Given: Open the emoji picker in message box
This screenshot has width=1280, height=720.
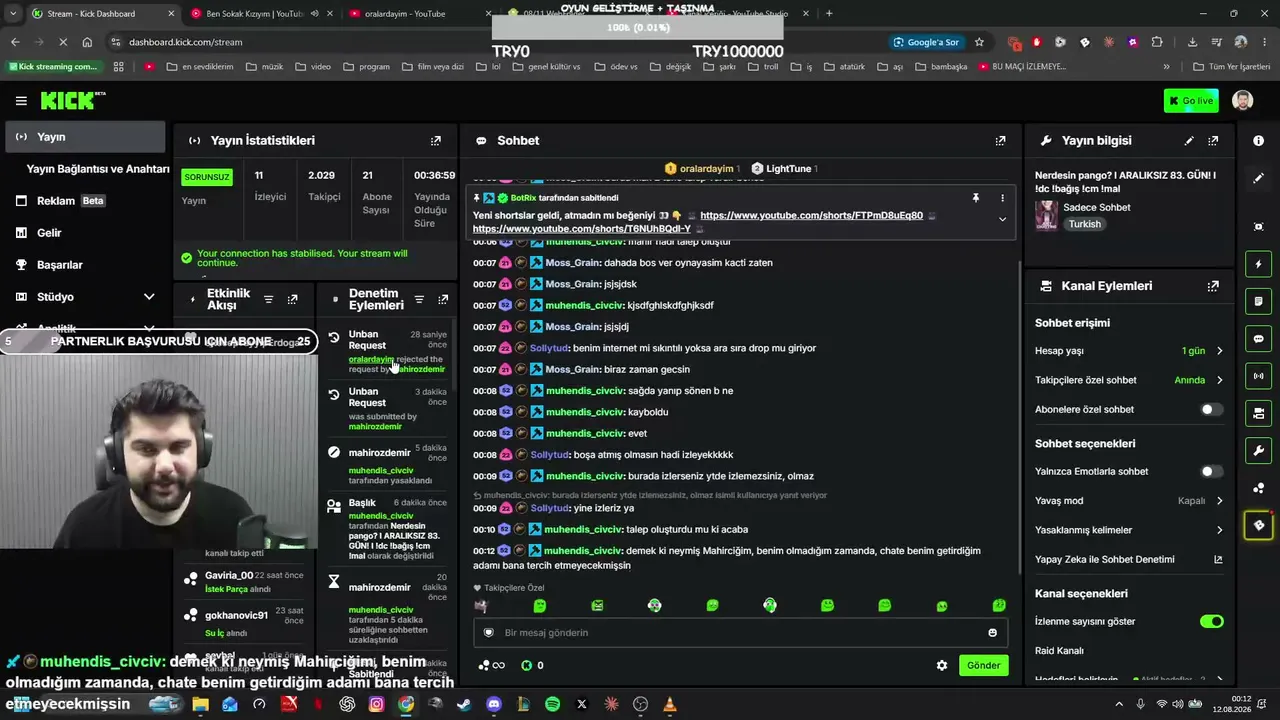Looking at the screenshot, I should click(x=992, y=633).
